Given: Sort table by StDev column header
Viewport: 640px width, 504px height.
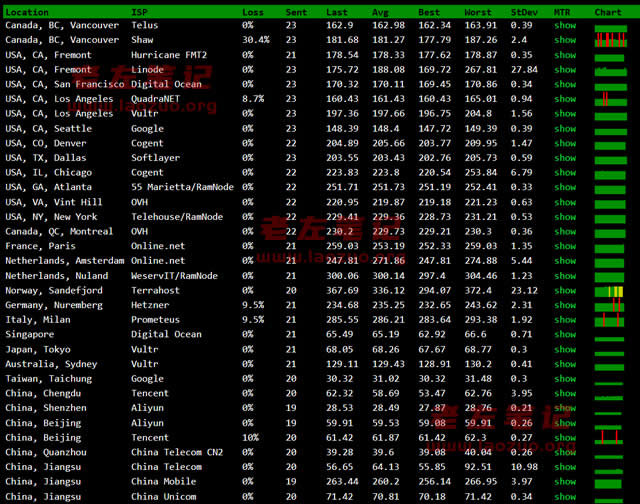Looking at the screenshot, I should pyautogui.click(x=523, y=12).
